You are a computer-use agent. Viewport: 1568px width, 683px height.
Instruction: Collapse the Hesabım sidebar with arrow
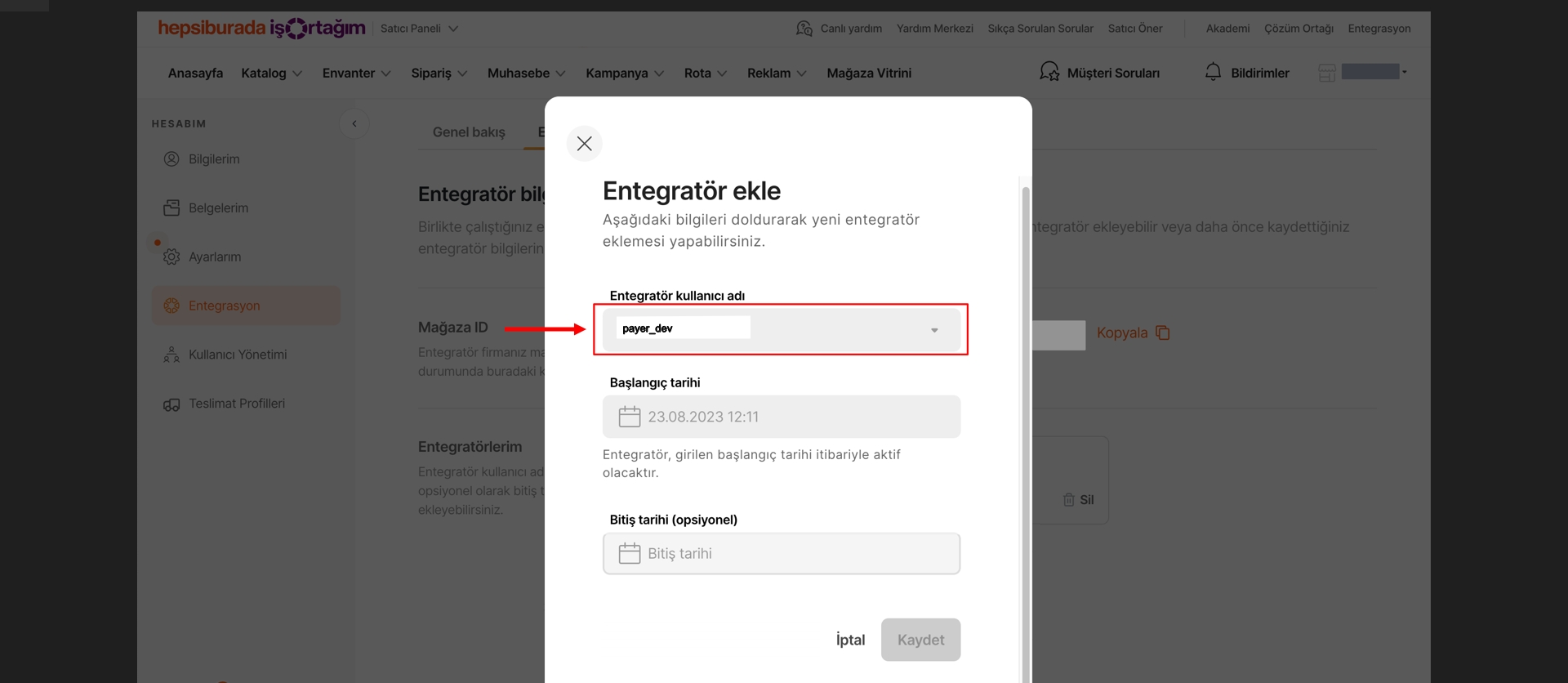354,124
